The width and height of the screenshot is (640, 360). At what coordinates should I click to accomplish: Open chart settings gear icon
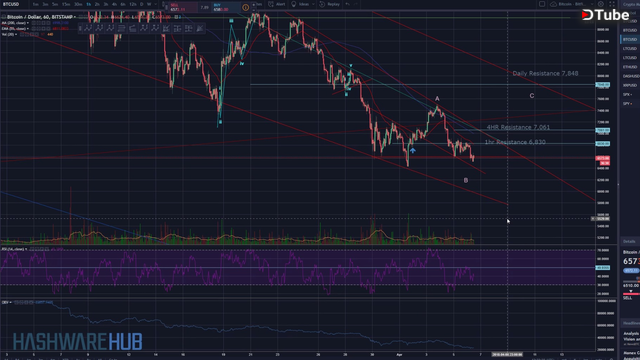(x=601, y=4)
